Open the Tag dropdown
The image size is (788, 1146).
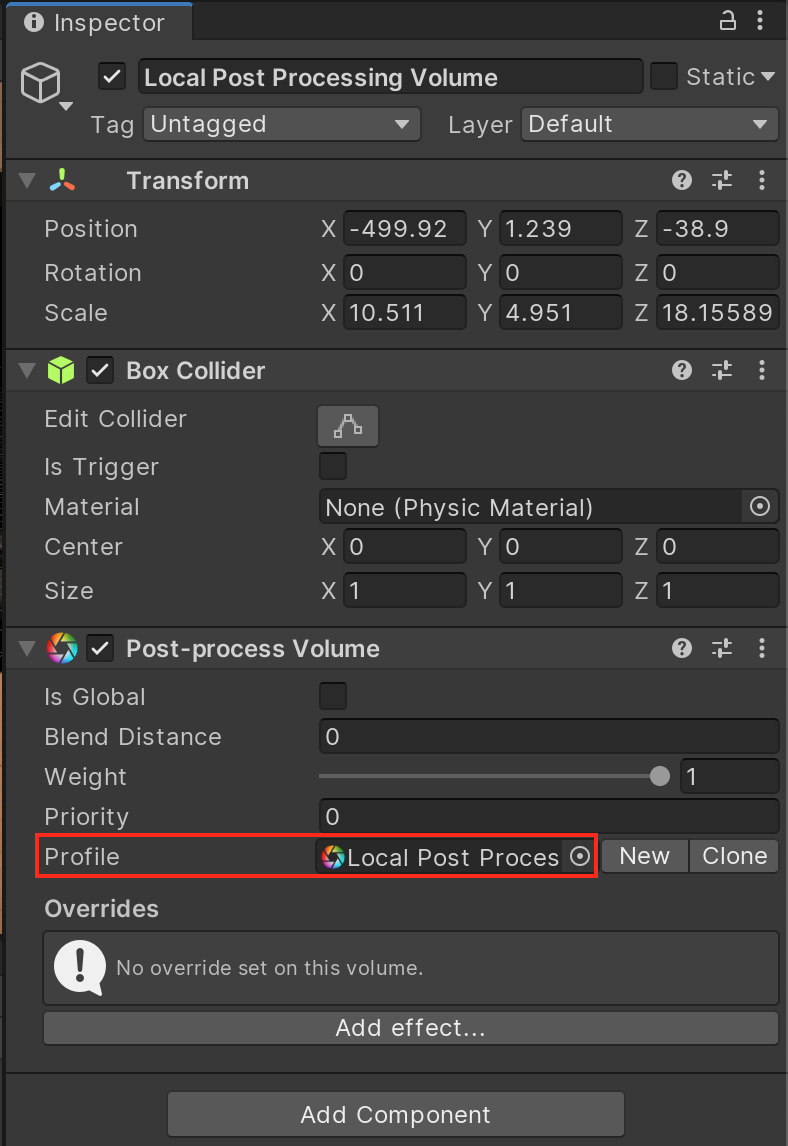point(281,125)
